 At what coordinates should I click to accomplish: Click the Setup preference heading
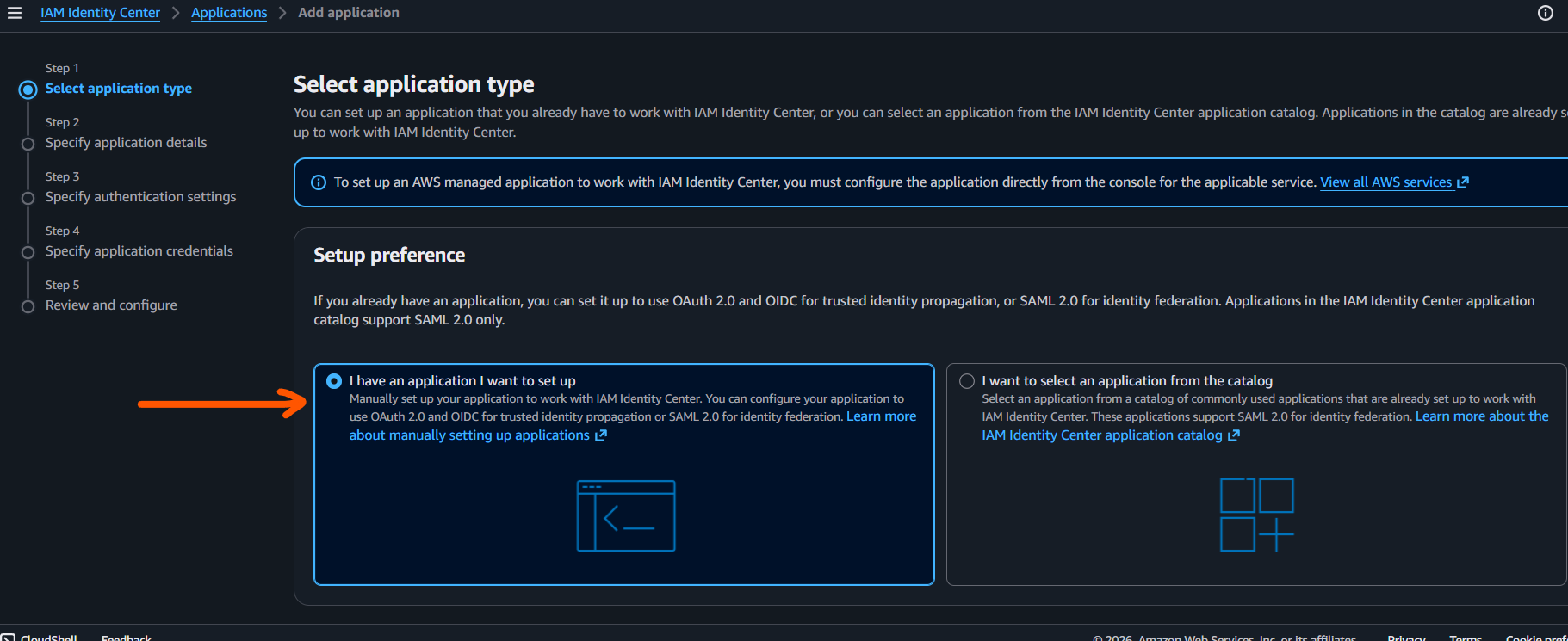coord(389,256)
